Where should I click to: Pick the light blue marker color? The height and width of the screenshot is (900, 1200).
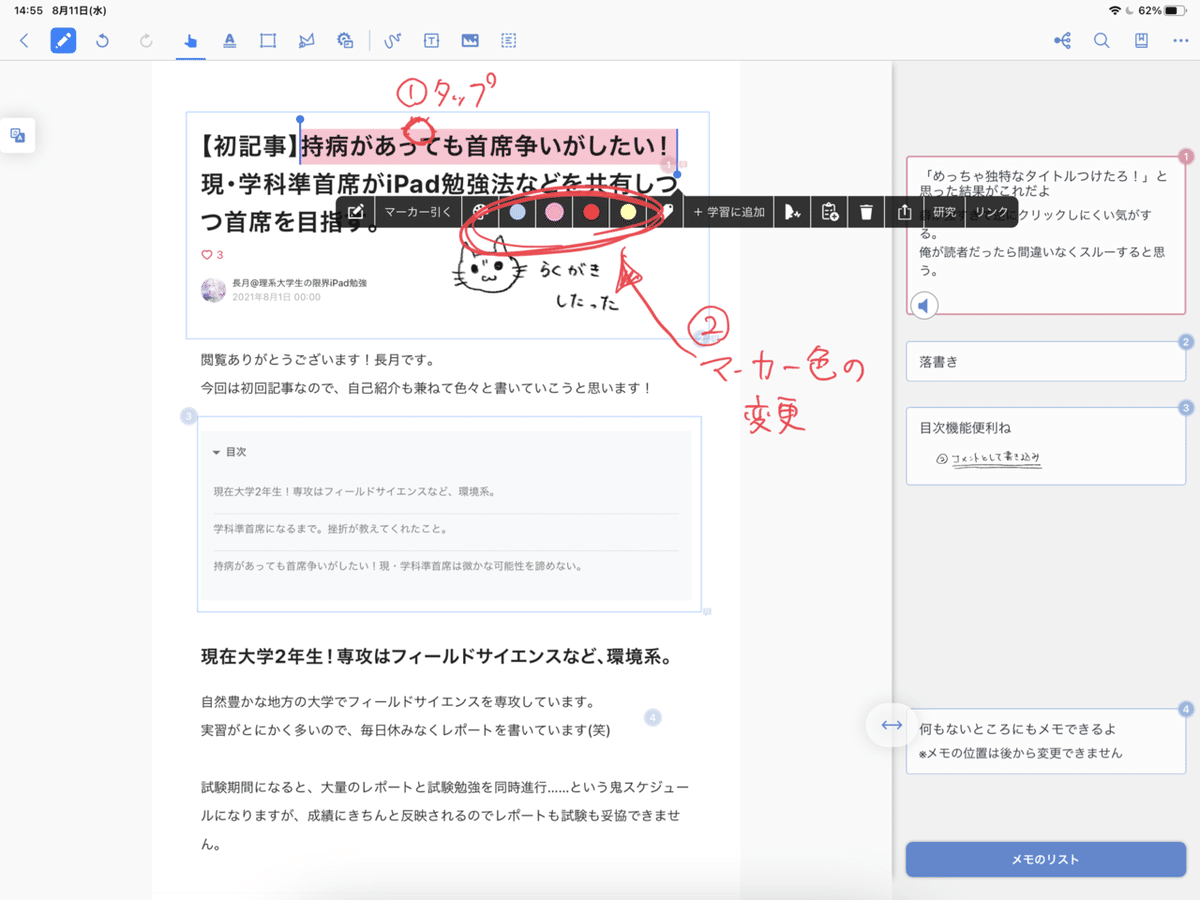(x=517, y=212)
